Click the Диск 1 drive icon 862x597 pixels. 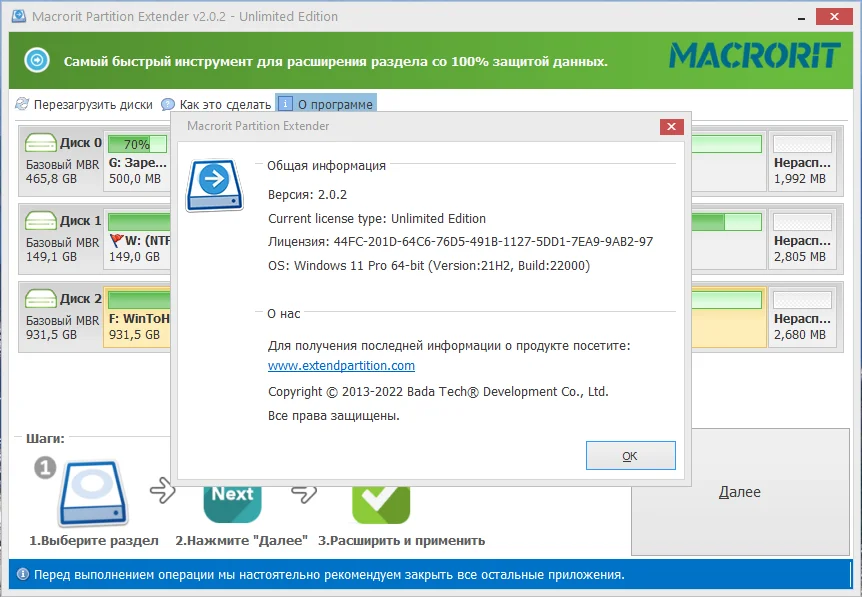coord(41,221)
